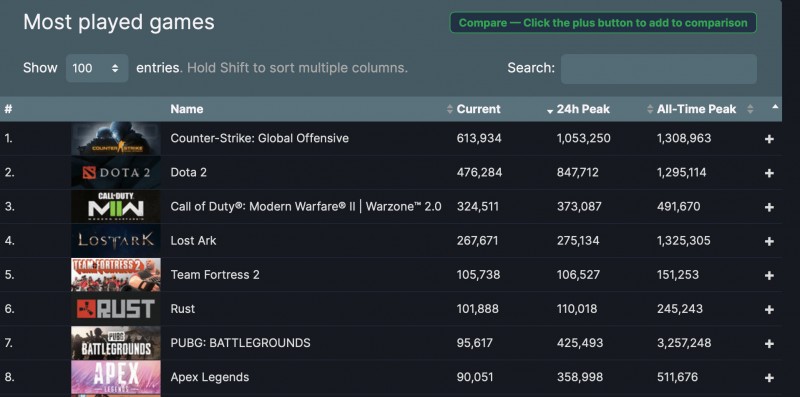This screenshot has width=800, height=397.
Task: Select Call of Duty current count 324,511
Action: click(478, 207)
